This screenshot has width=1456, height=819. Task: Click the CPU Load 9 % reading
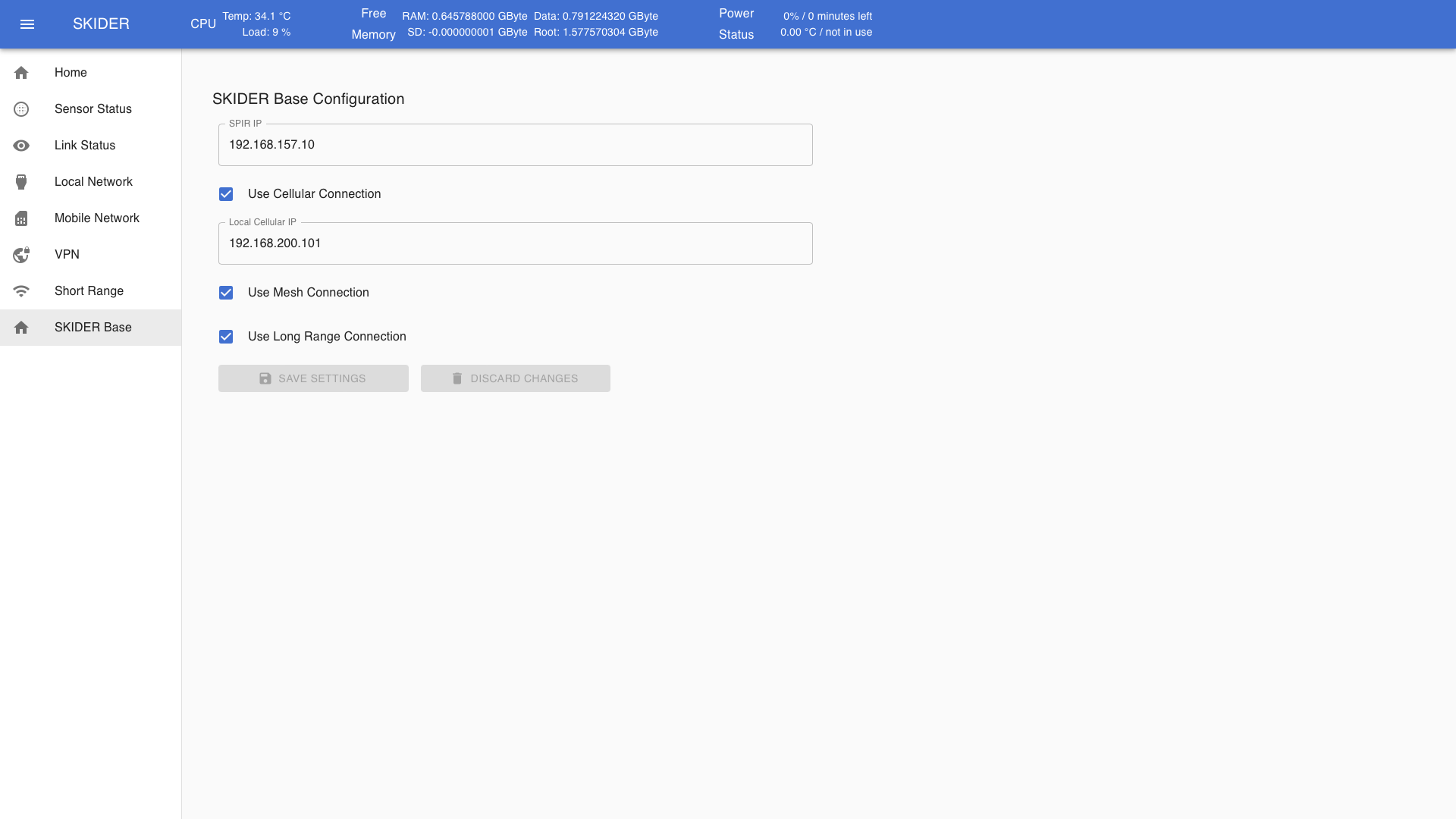point(266,33)
